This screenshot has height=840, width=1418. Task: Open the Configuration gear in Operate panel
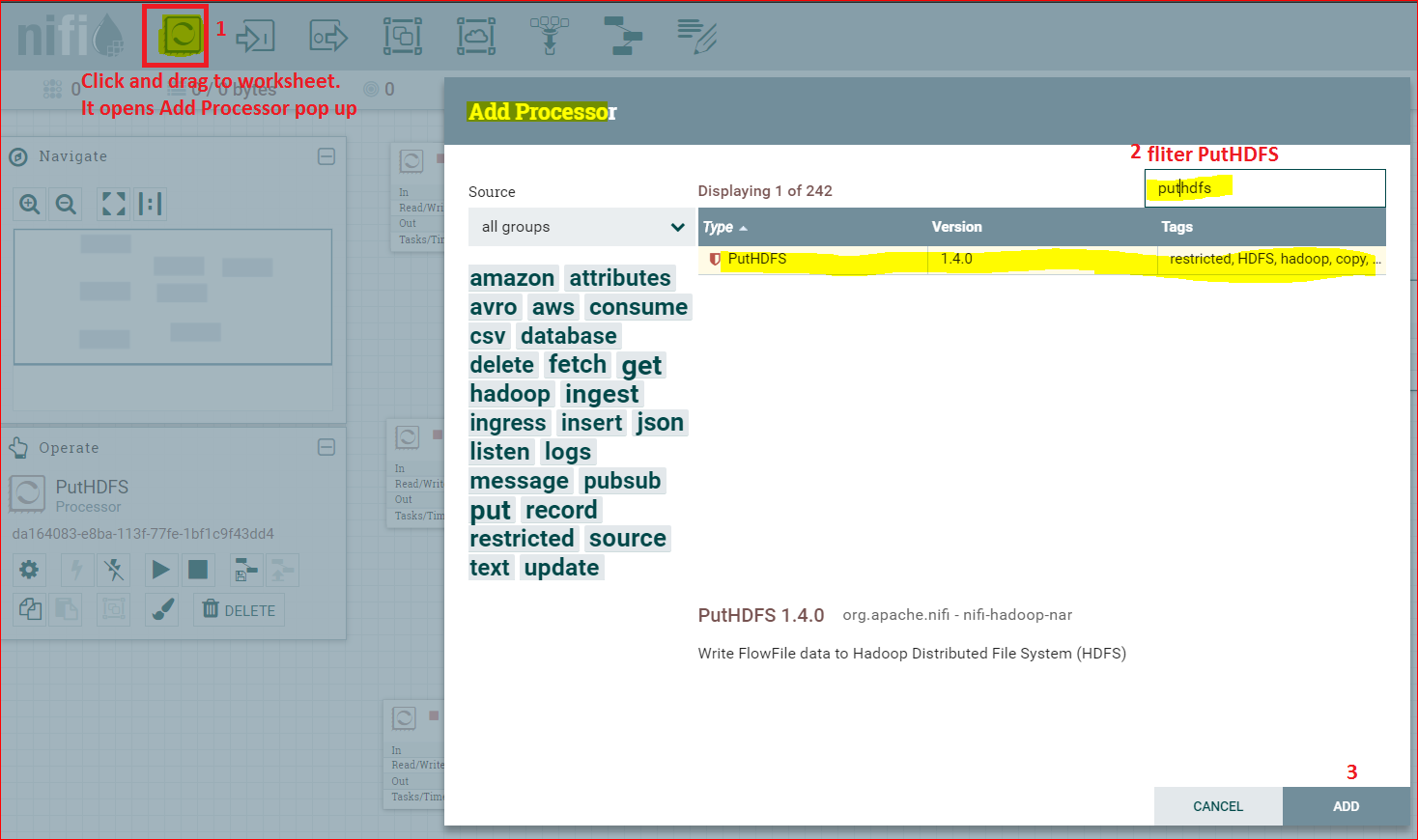(x=29, y=570)
